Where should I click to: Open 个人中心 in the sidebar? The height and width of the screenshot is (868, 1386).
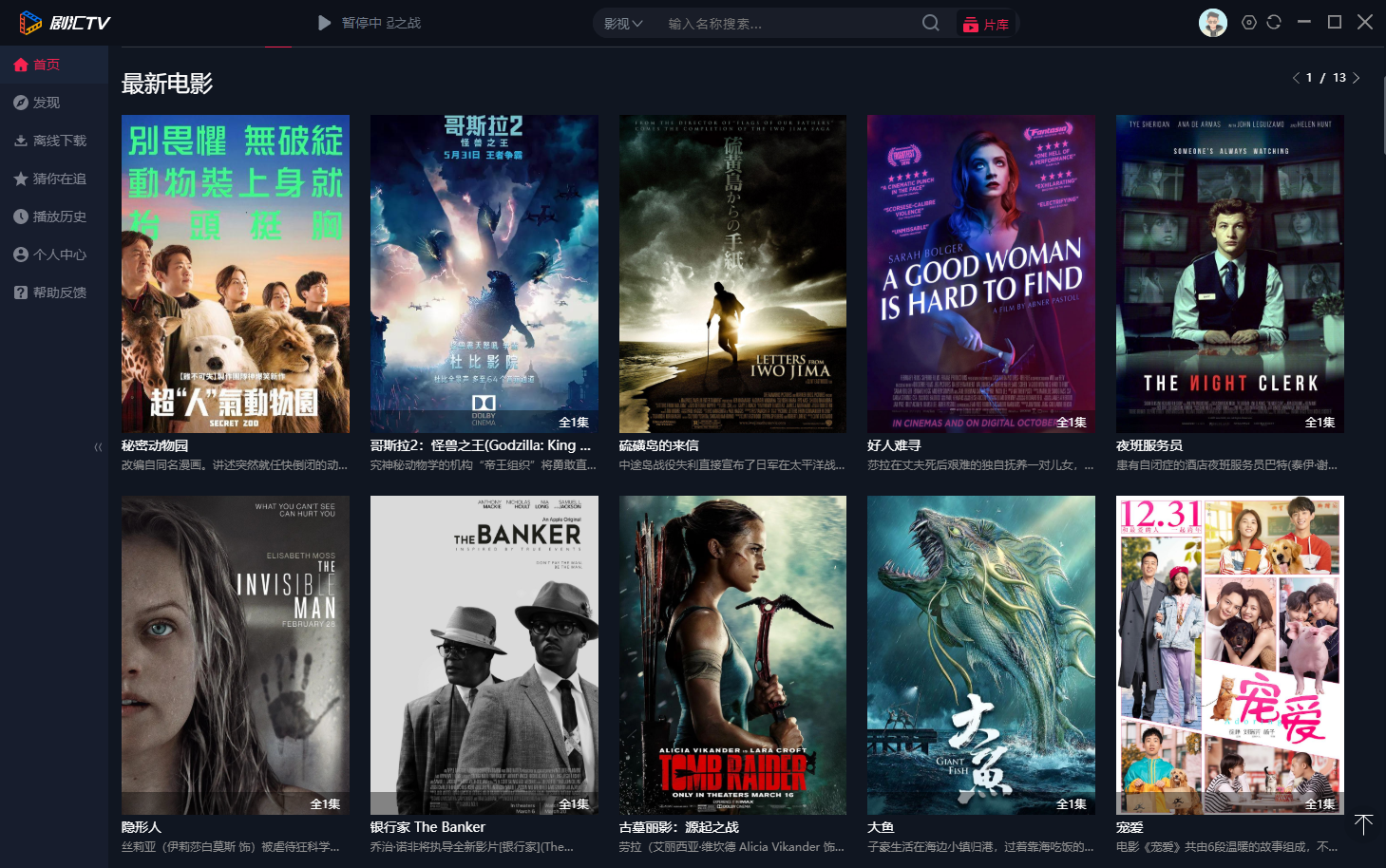(x=54, y=255)
